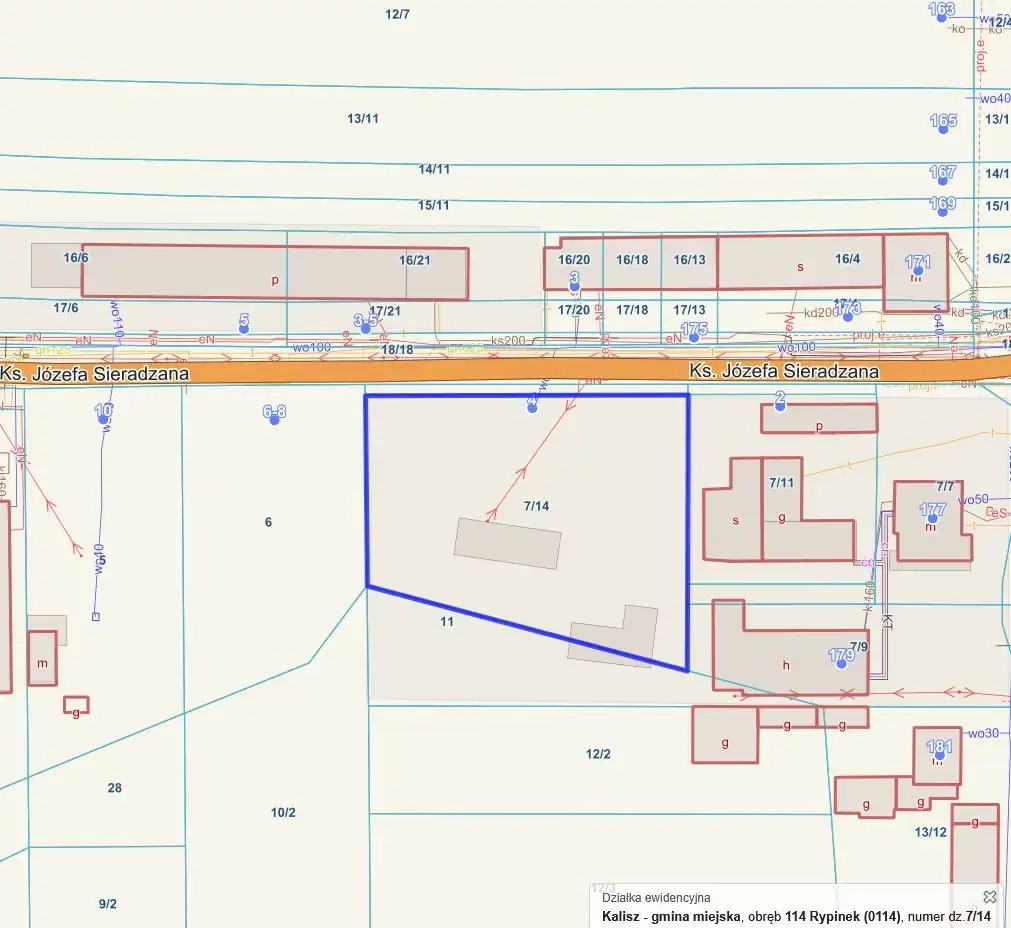Click parcel label 28
Viewport: 1011px width, 928px height.
115,788
